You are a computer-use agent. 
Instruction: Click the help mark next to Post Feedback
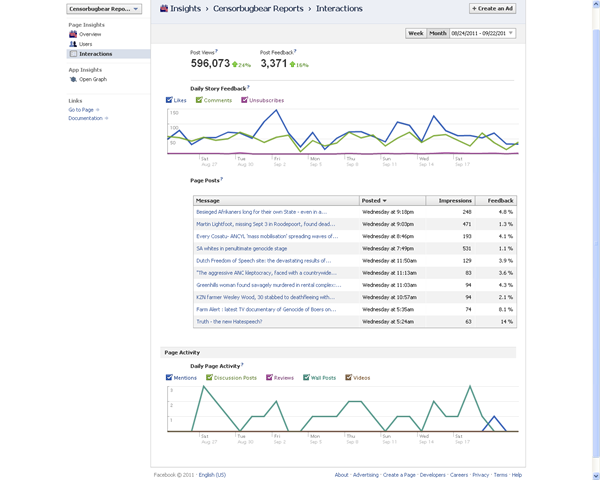(x=295, y=51)
